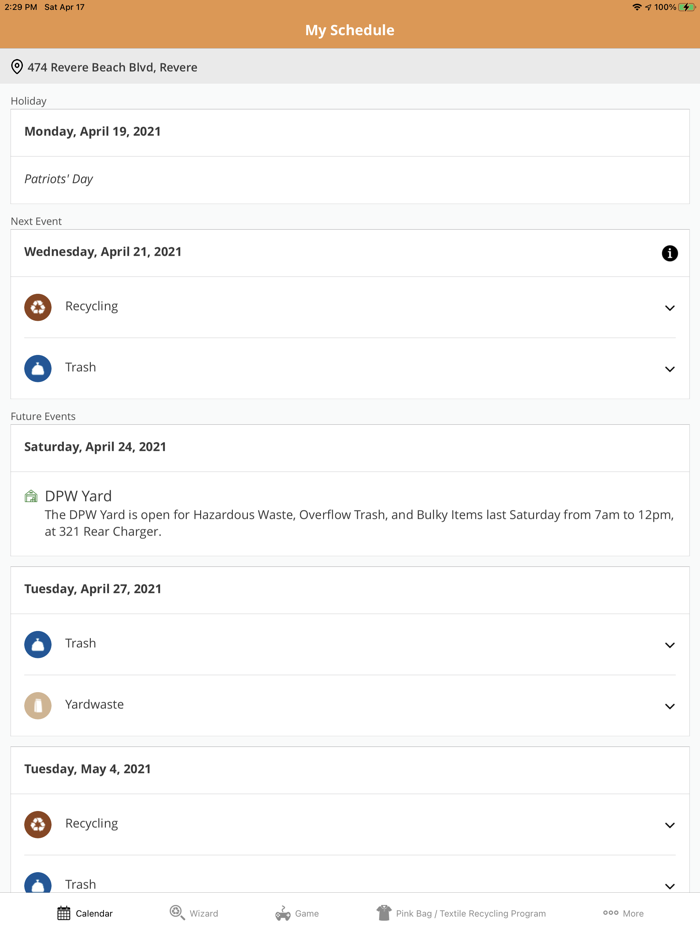The height and width of the screenshot is (934, 700).
Task: Expand Trash details for April 21
Action: 670,369
